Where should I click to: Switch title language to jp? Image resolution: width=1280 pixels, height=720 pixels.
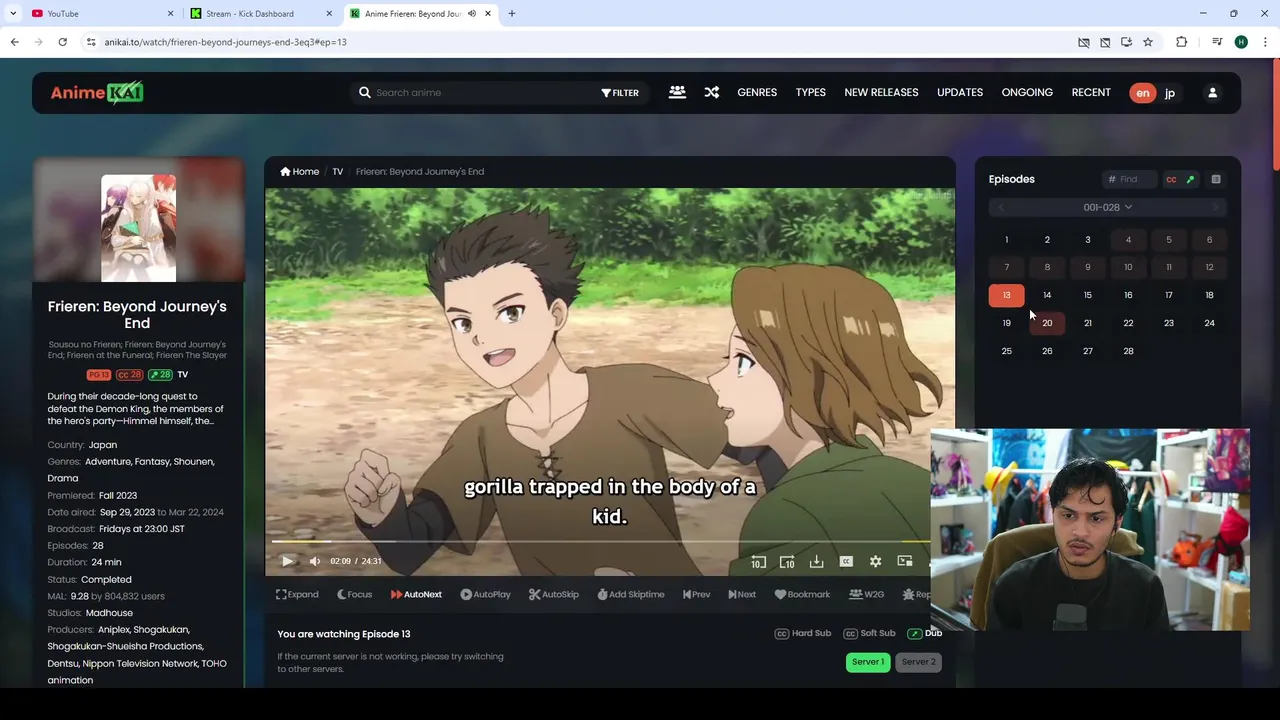[1170, 93]
